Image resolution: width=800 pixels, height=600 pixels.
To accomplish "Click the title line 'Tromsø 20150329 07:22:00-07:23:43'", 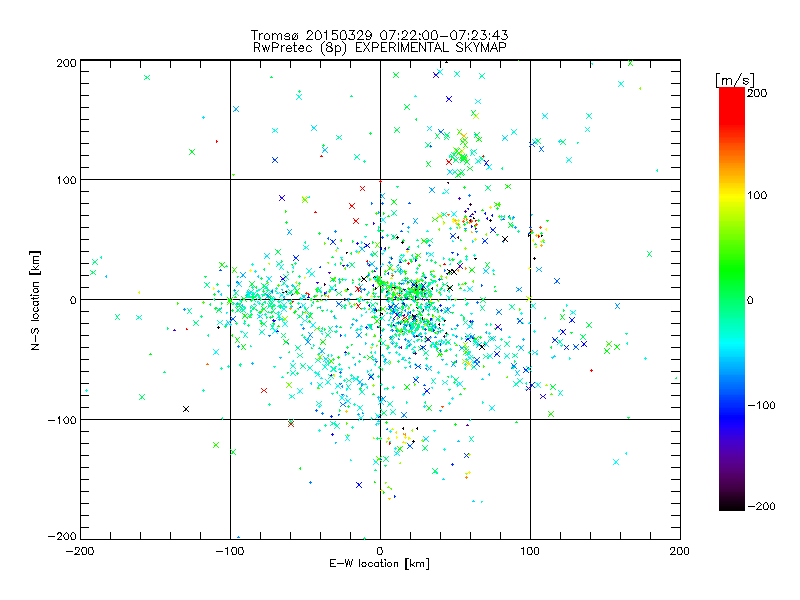I will (379, 35).
